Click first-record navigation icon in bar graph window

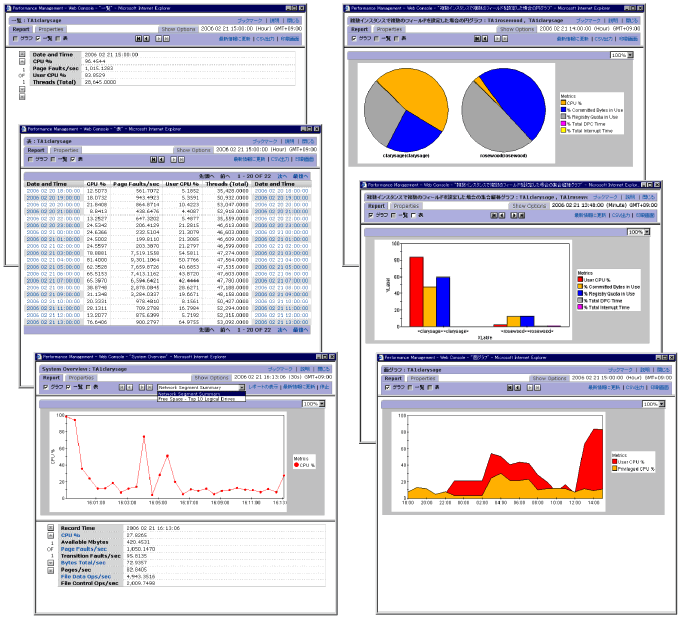click(x=494, y=215)
